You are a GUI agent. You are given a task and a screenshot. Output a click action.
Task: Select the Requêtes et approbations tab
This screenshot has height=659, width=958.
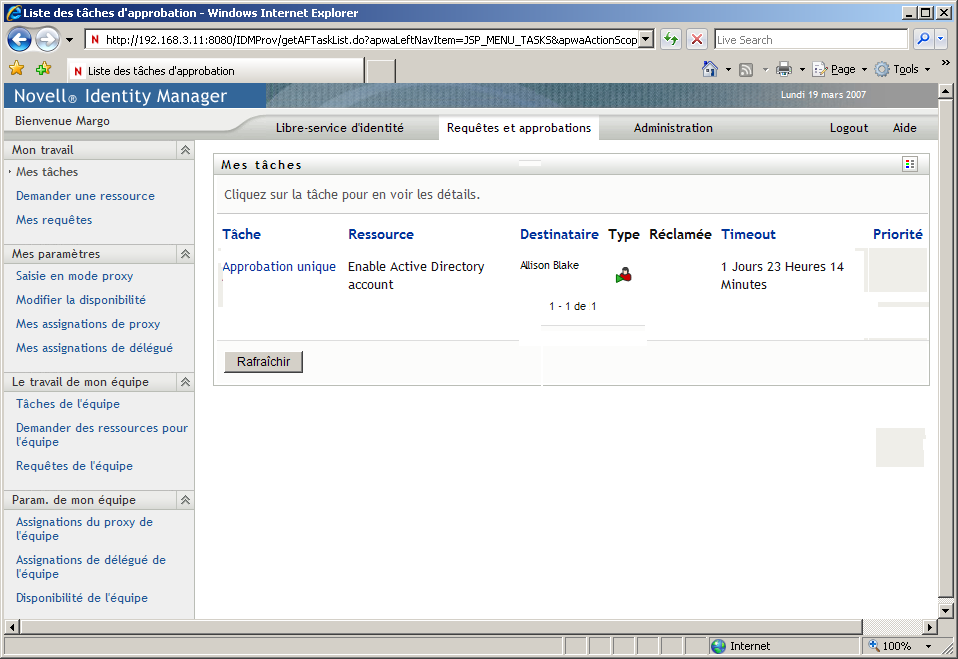[x=519, y=128]
